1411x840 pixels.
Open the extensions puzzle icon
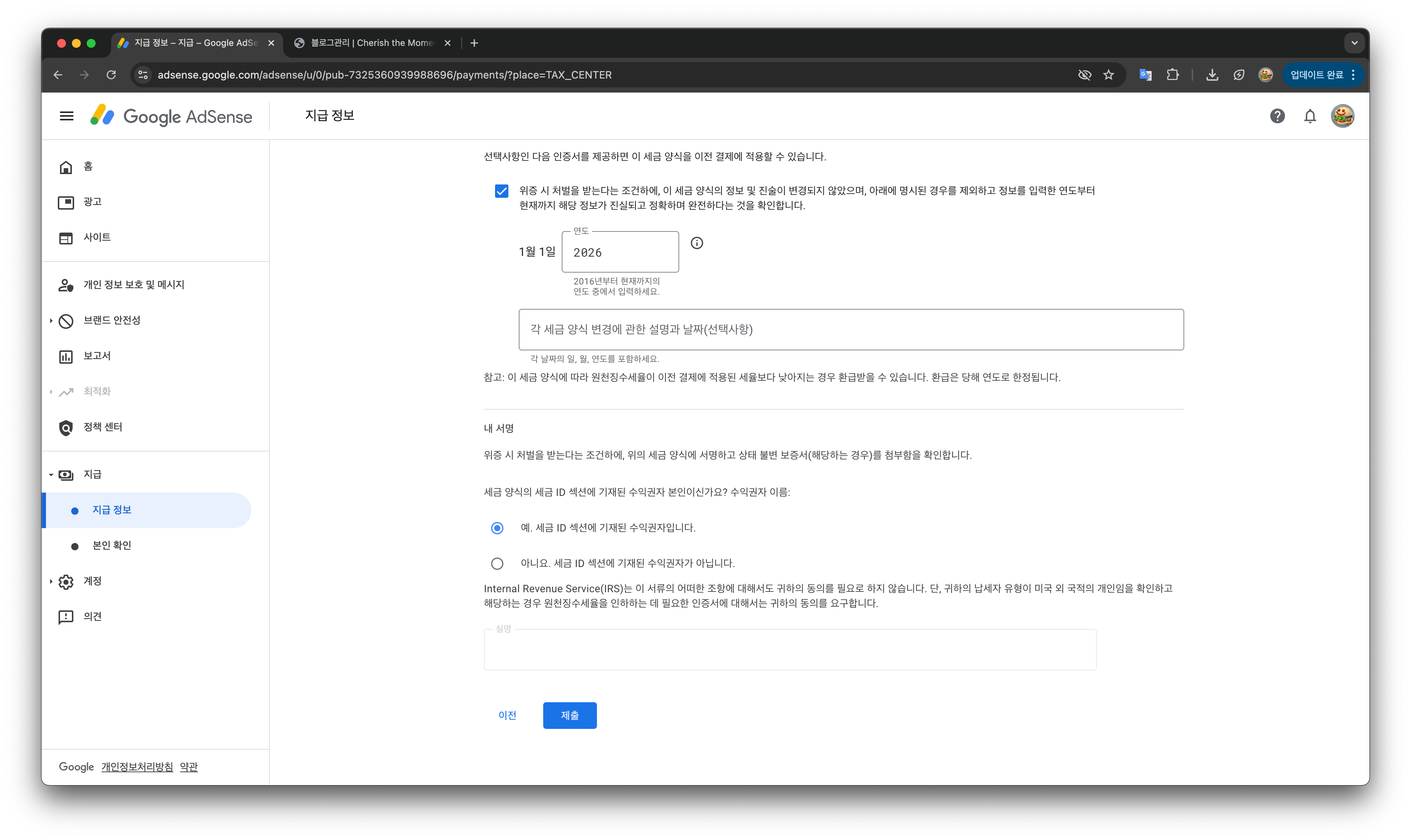click(1173, 75)
